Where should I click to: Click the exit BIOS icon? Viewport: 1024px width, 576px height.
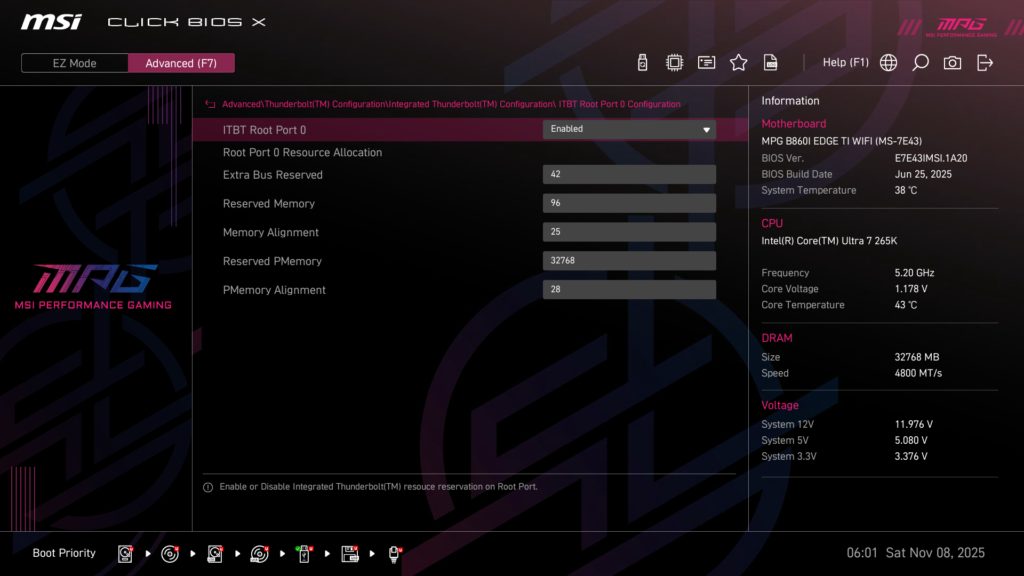[x=984, y=61]
